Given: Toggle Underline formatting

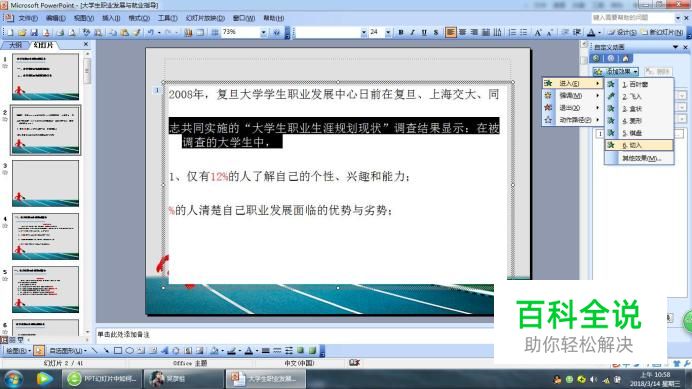Looking at the screenshot, I should 424,32.
